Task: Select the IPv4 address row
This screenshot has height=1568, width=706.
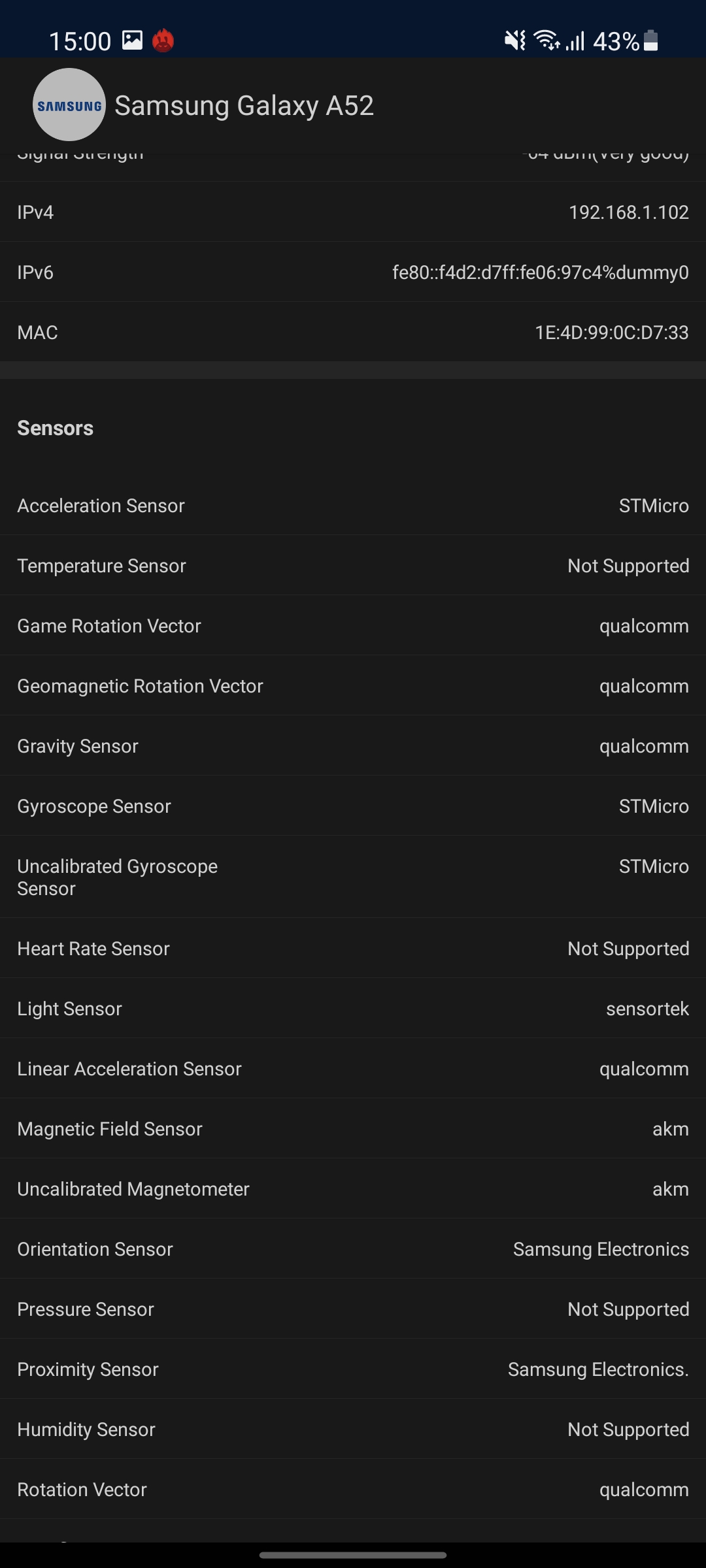Action: [x=353, y=212]
